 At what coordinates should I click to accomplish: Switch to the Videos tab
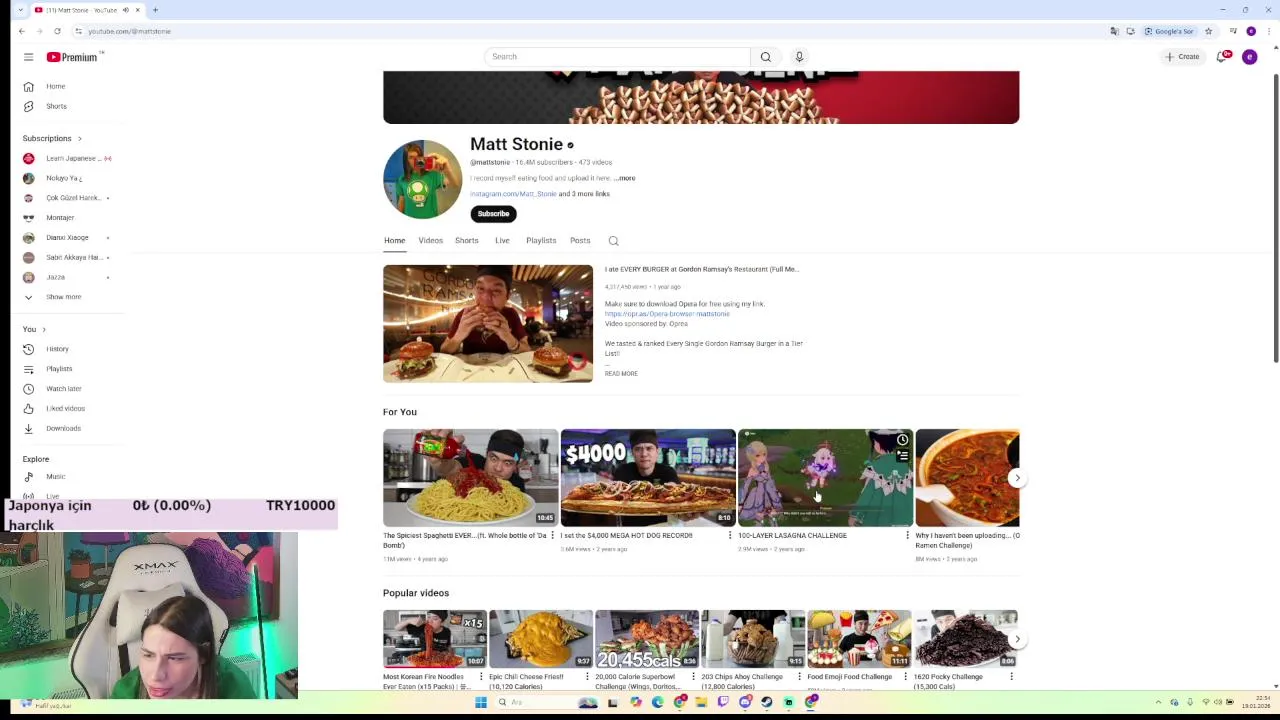click(x=430, y=241)
